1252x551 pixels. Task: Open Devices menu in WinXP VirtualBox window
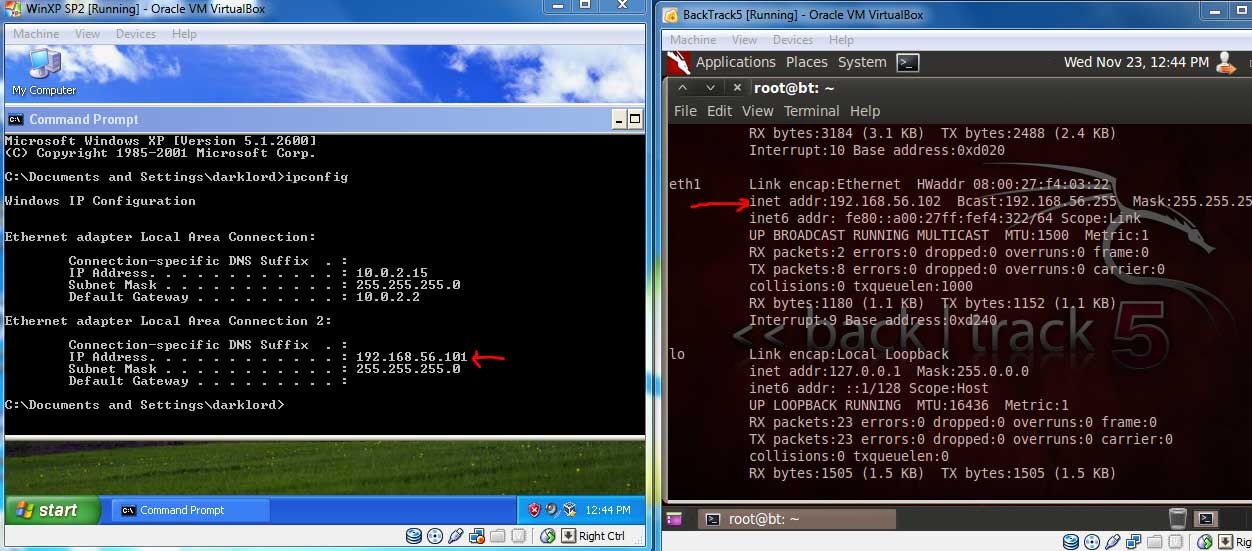[136, 34]
